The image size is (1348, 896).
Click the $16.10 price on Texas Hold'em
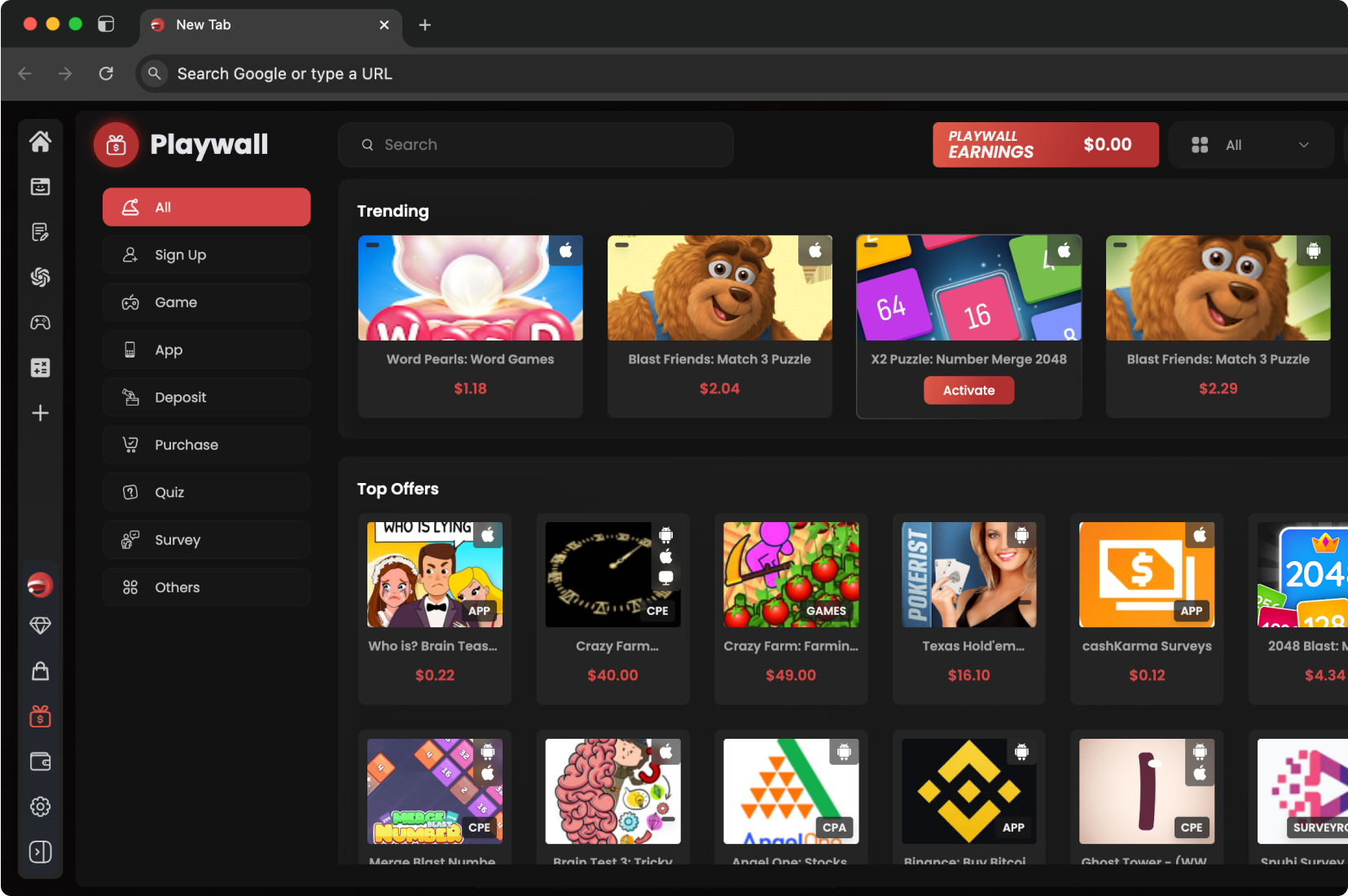(968, 675)
